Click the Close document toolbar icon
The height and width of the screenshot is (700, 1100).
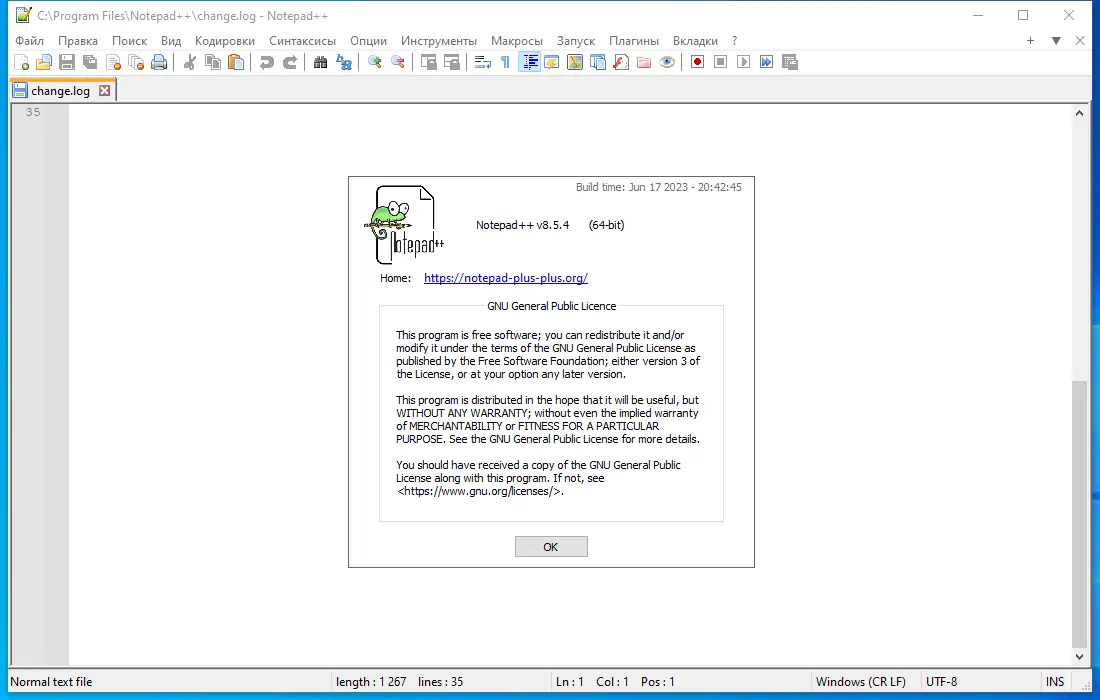pyautogui.click(x=114, y=62)
